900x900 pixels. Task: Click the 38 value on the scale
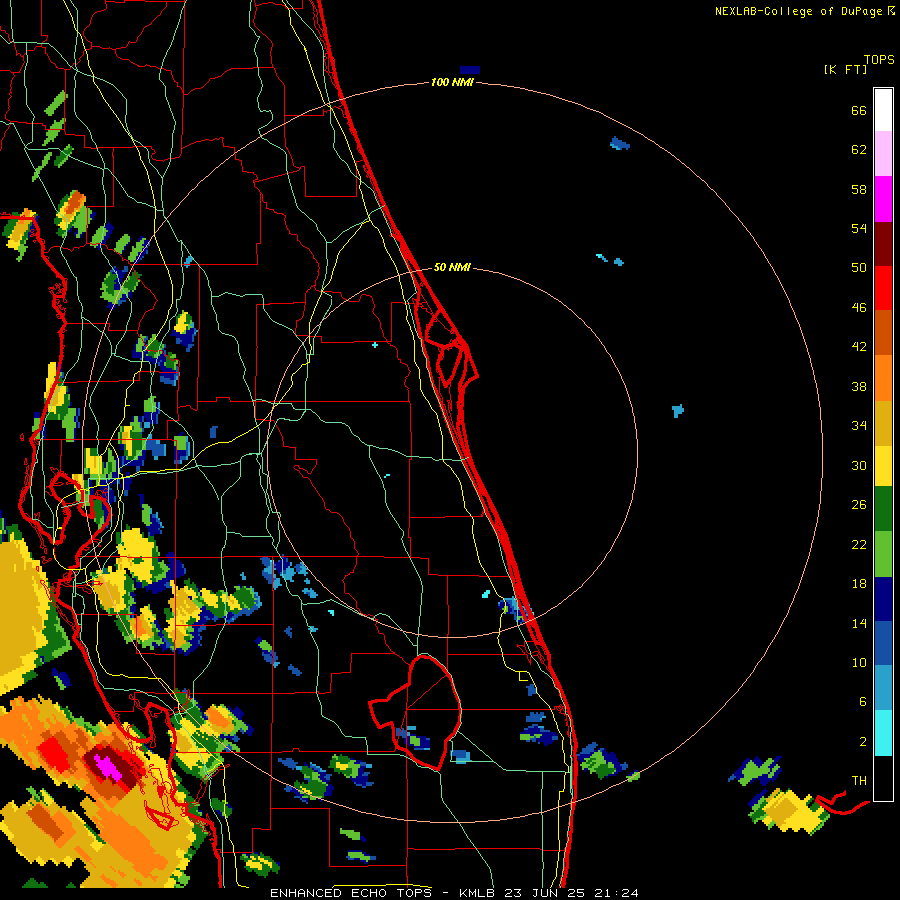(859, 386)
